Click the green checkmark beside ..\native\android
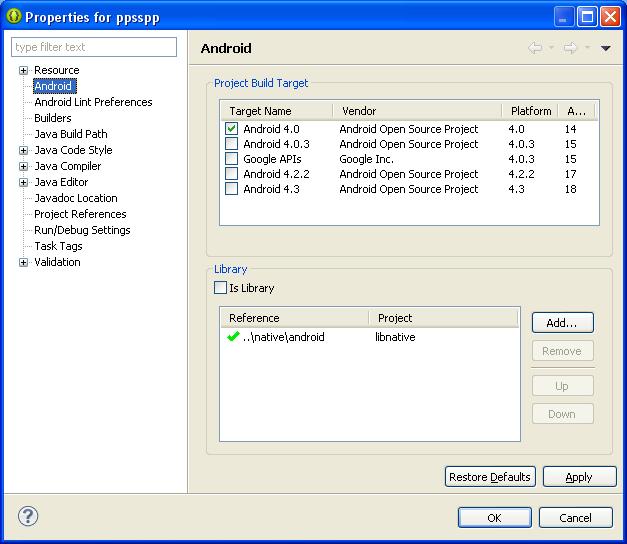This screenshot has width=627, height=544. pyautogui.click(x=233, y=338)
